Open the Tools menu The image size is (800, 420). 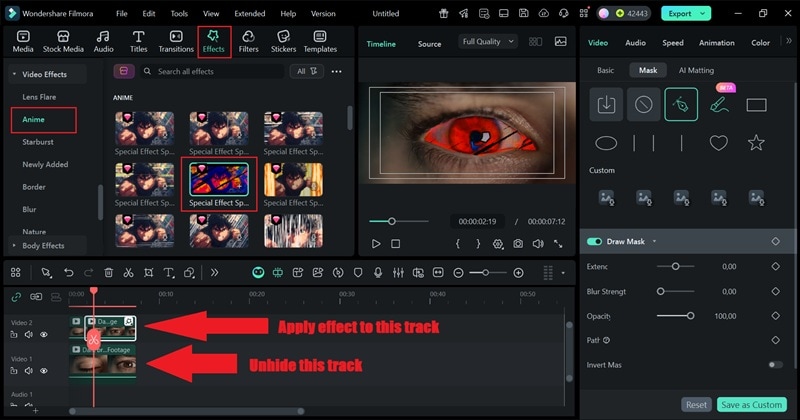click(x=179, y=14)
